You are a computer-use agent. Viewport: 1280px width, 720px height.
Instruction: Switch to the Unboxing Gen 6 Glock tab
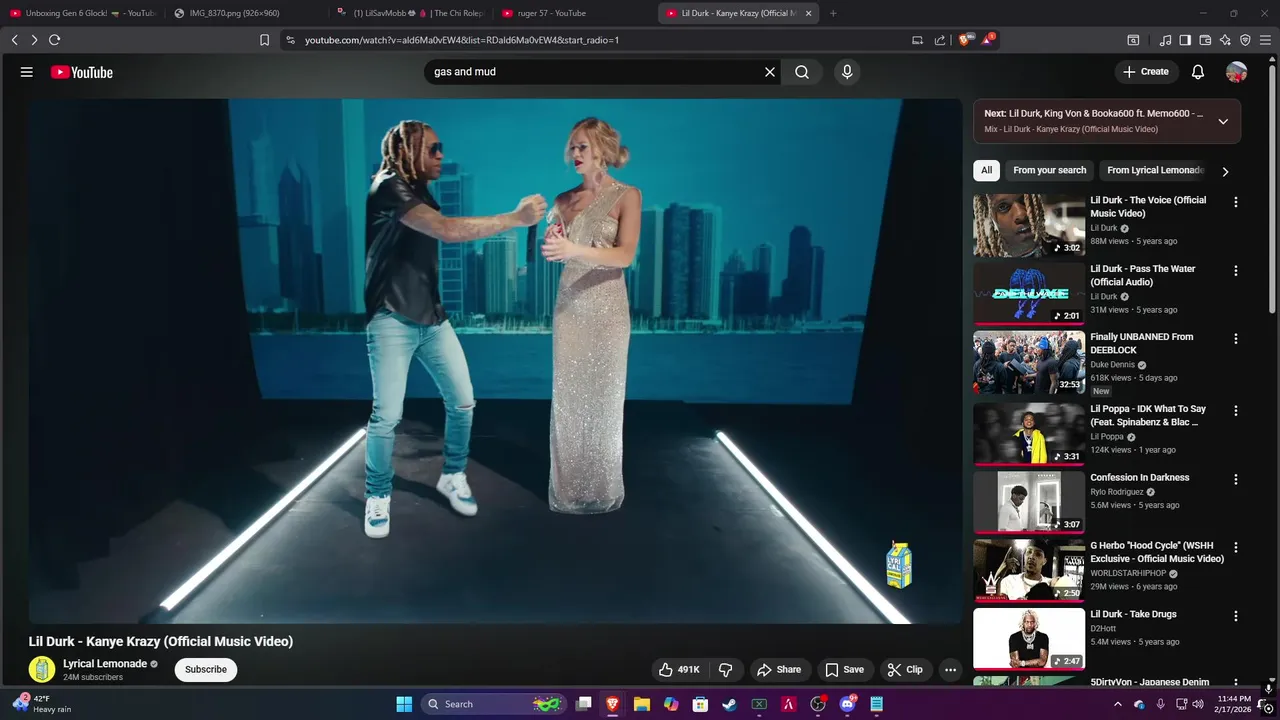(x=82, y=13)
